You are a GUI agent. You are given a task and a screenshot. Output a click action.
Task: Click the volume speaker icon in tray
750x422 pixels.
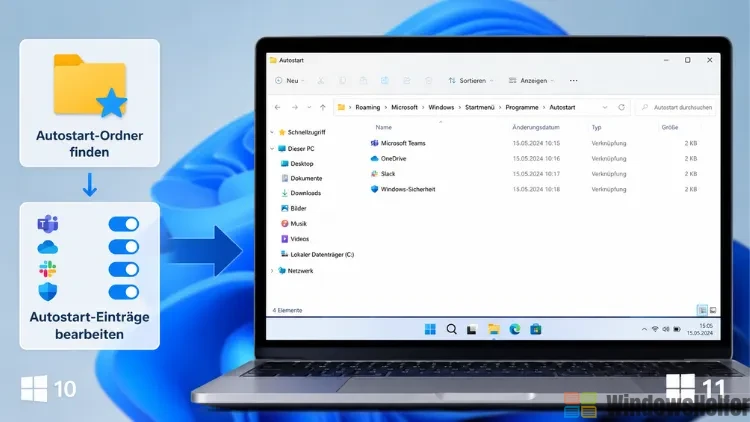click(x=665, y=329)
